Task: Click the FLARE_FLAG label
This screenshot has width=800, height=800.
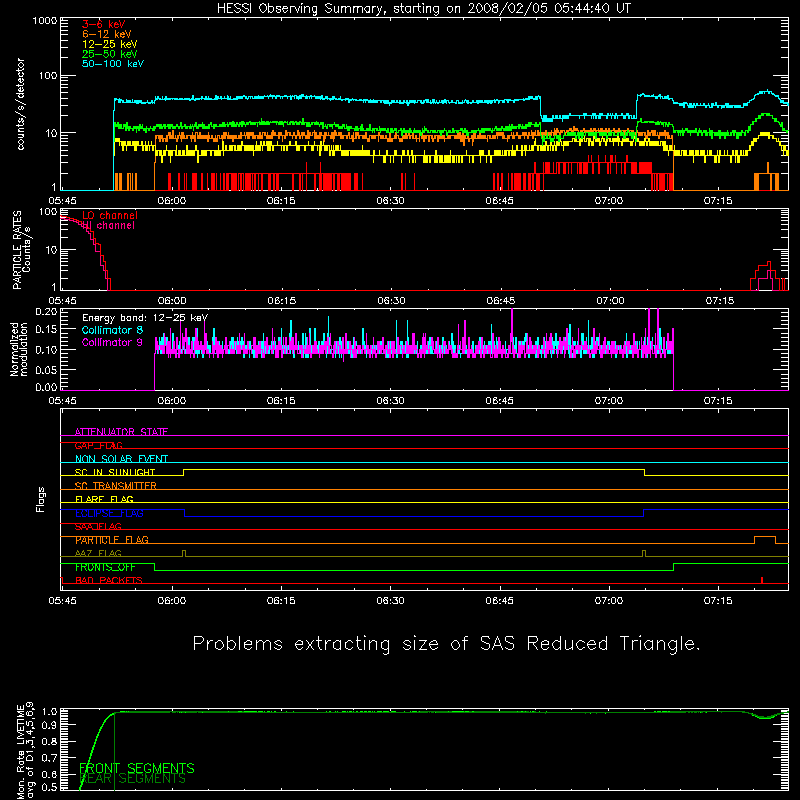Action: click(104, 499)
